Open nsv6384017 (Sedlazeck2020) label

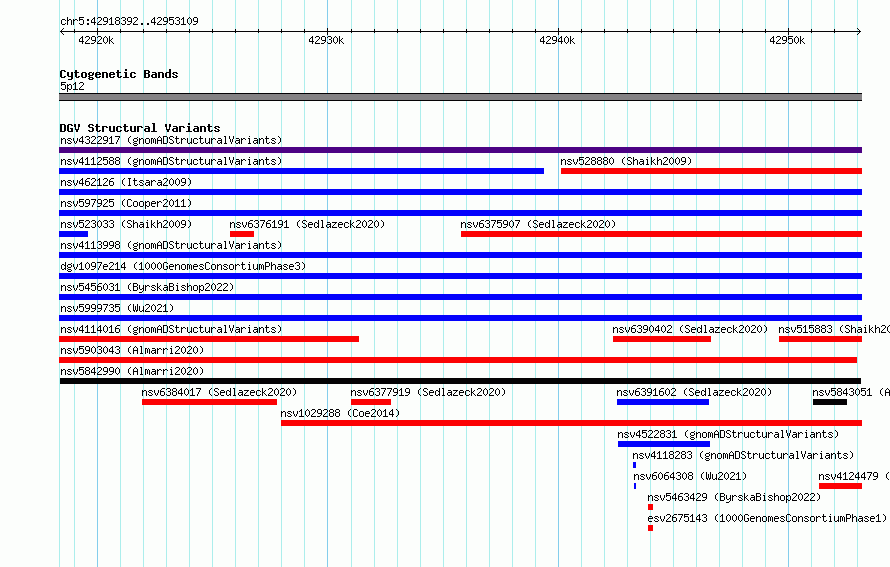coord(219,392)
